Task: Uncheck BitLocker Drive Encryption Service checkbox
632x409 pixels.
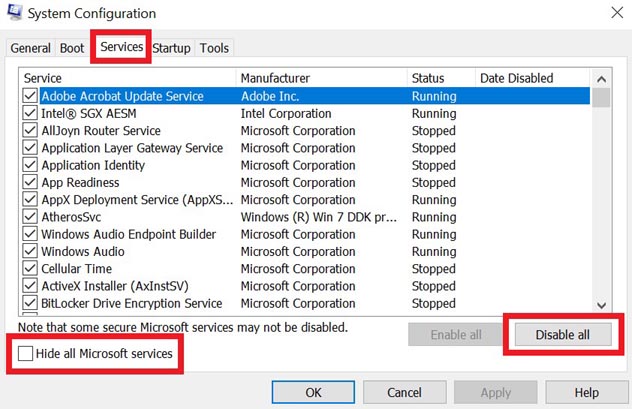Action: (30, 303)
